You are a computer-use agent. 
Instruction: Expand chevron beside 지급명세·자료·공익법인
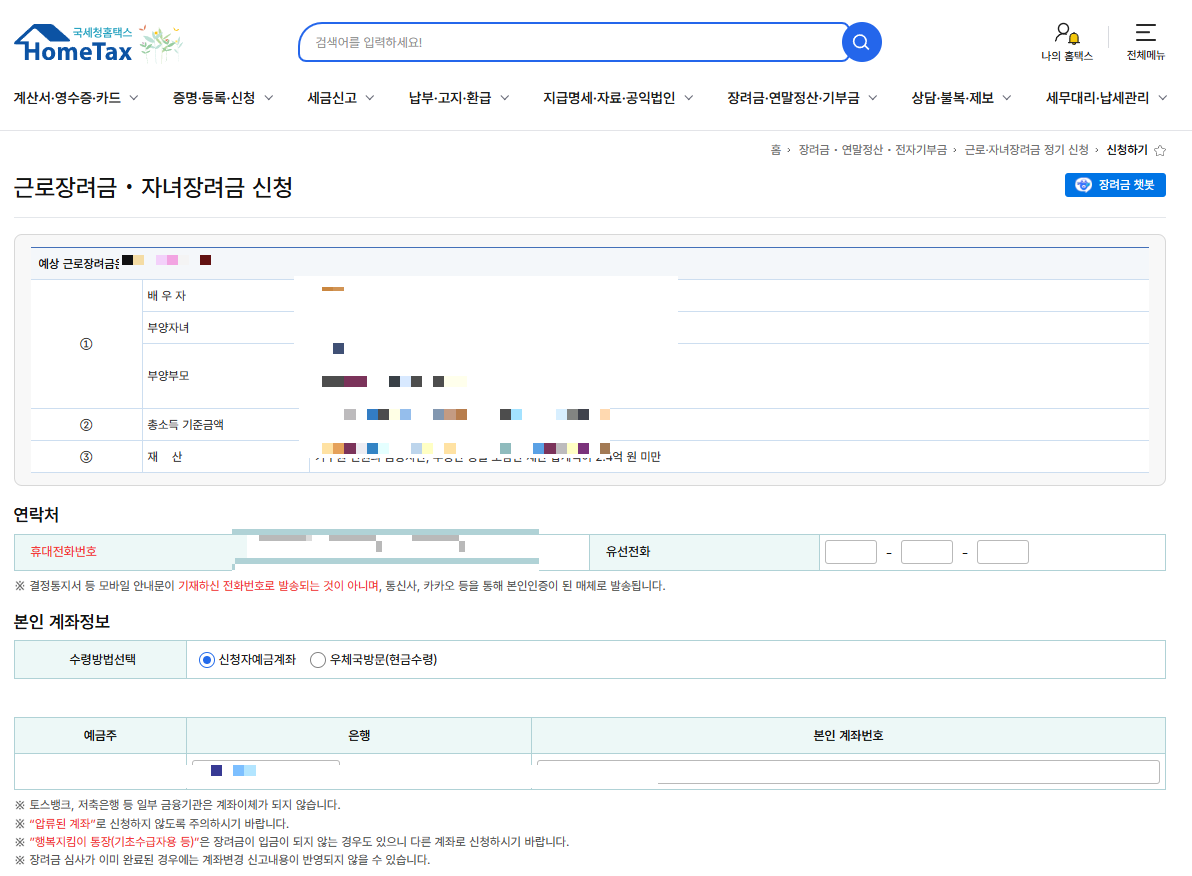(x=689, y=98)
